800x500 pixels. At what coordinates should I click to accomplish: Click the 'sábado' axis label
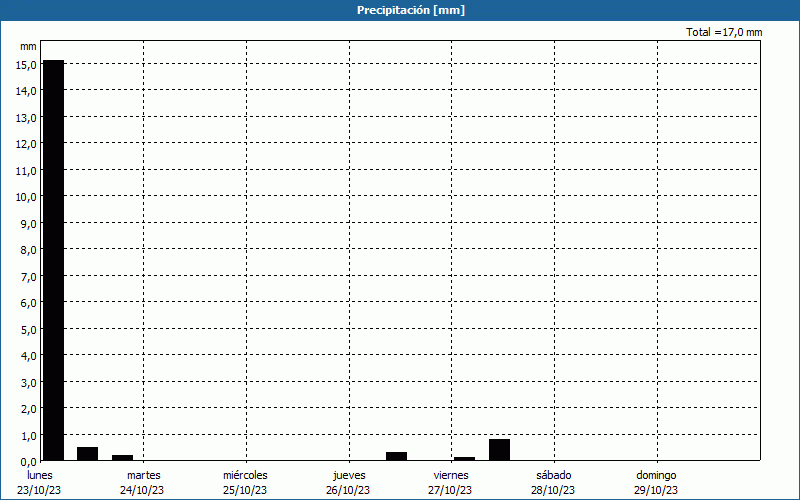coord(554,475)
